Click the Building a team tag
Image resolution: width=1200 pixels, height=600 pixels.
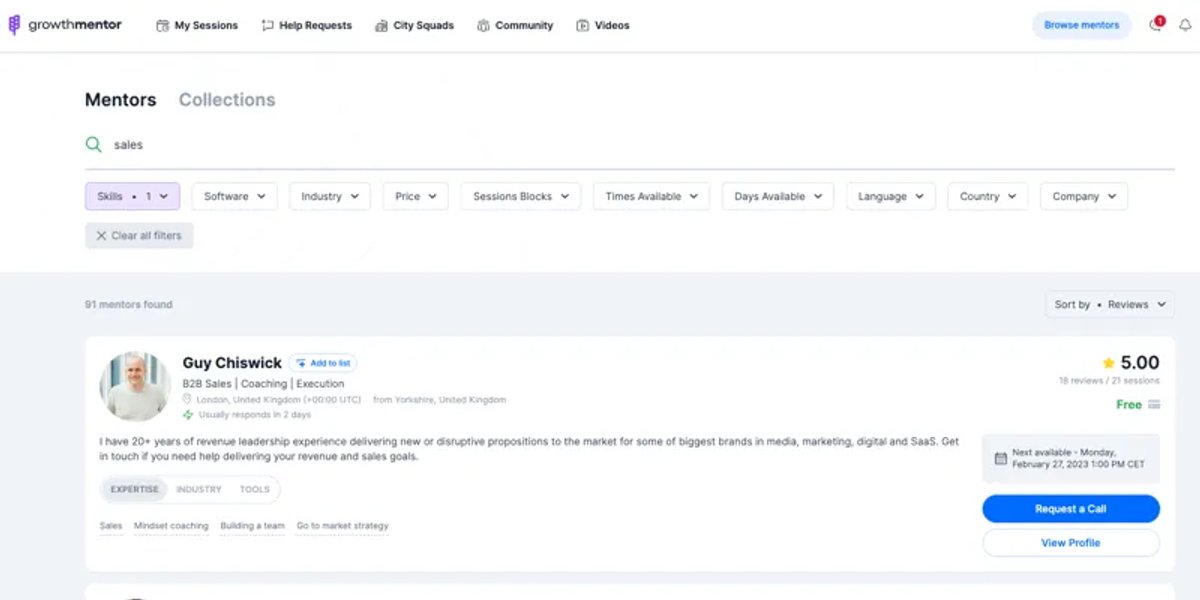252,526
